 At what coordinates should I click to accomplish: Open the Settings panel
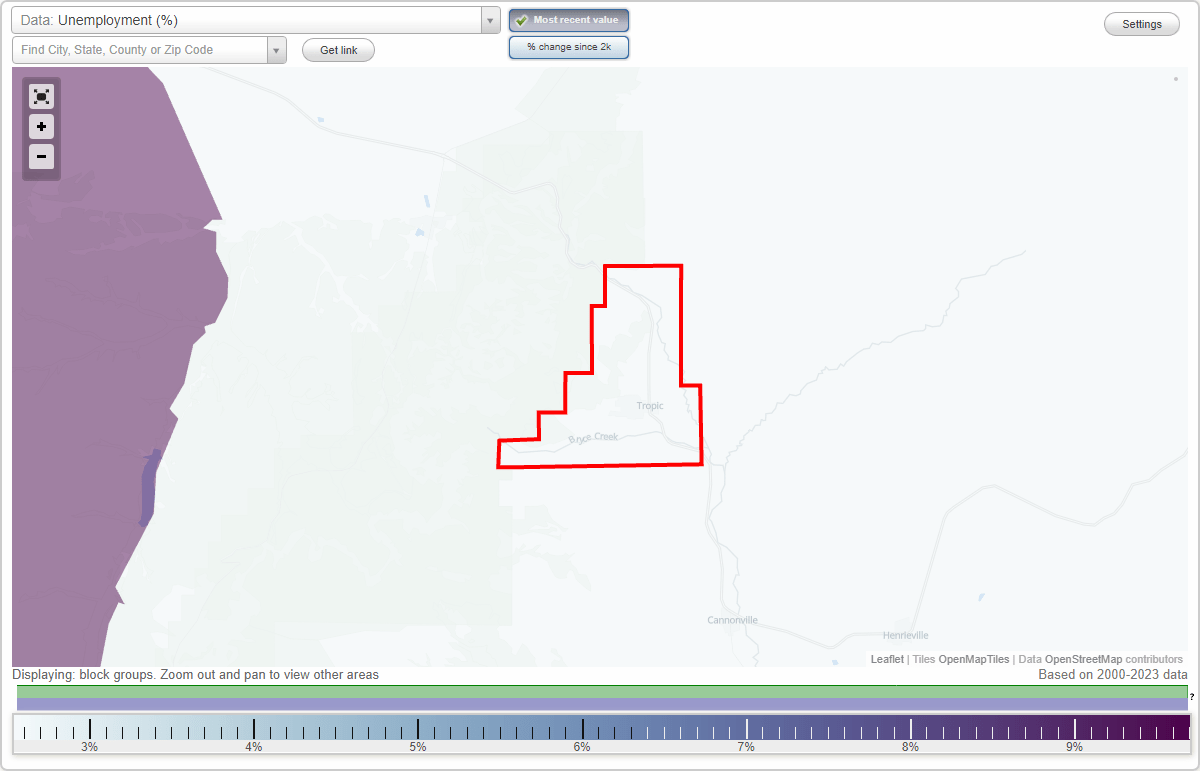[x=1141, y=23]
